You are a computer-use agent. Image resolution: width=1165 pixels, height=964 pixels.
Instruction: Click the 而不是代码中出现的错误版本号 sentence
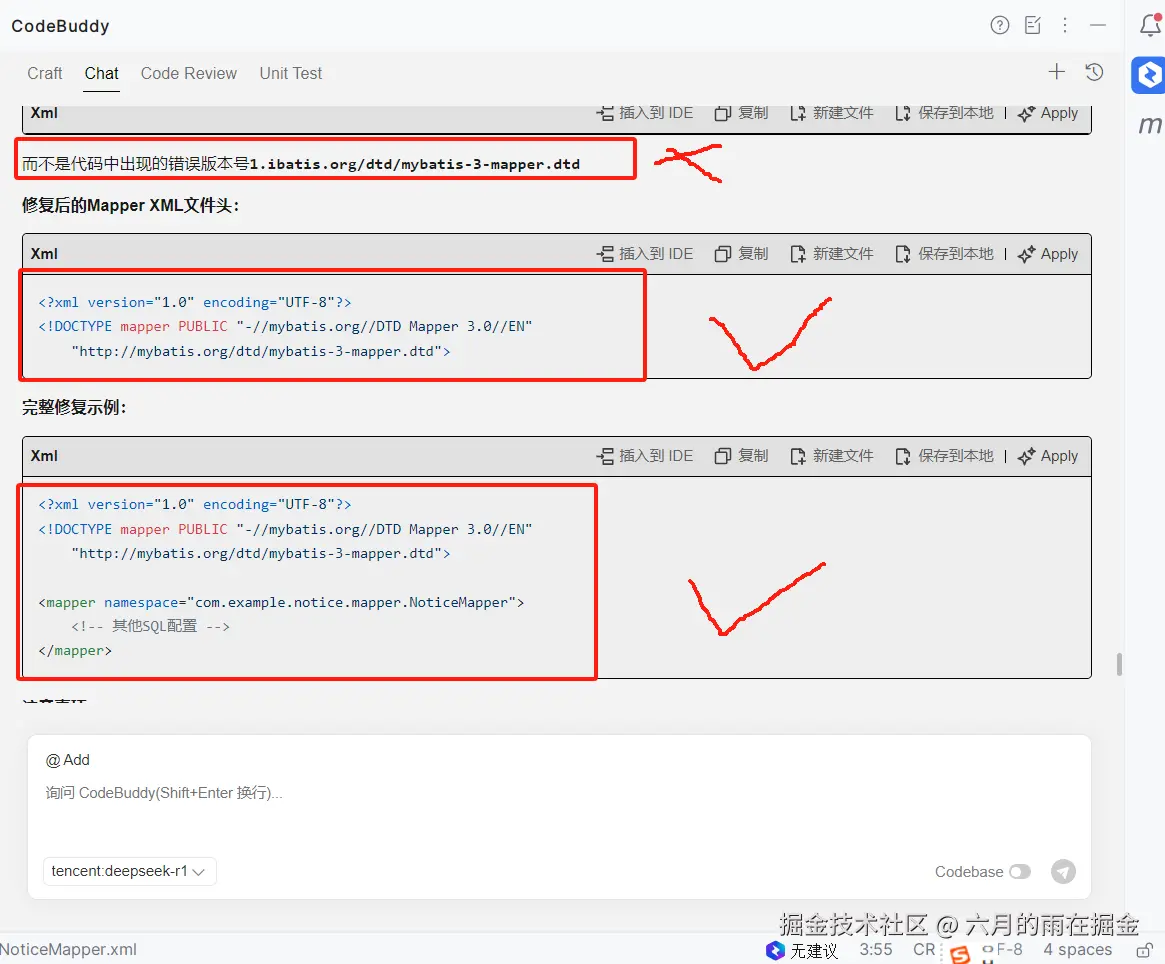(300, 164)
